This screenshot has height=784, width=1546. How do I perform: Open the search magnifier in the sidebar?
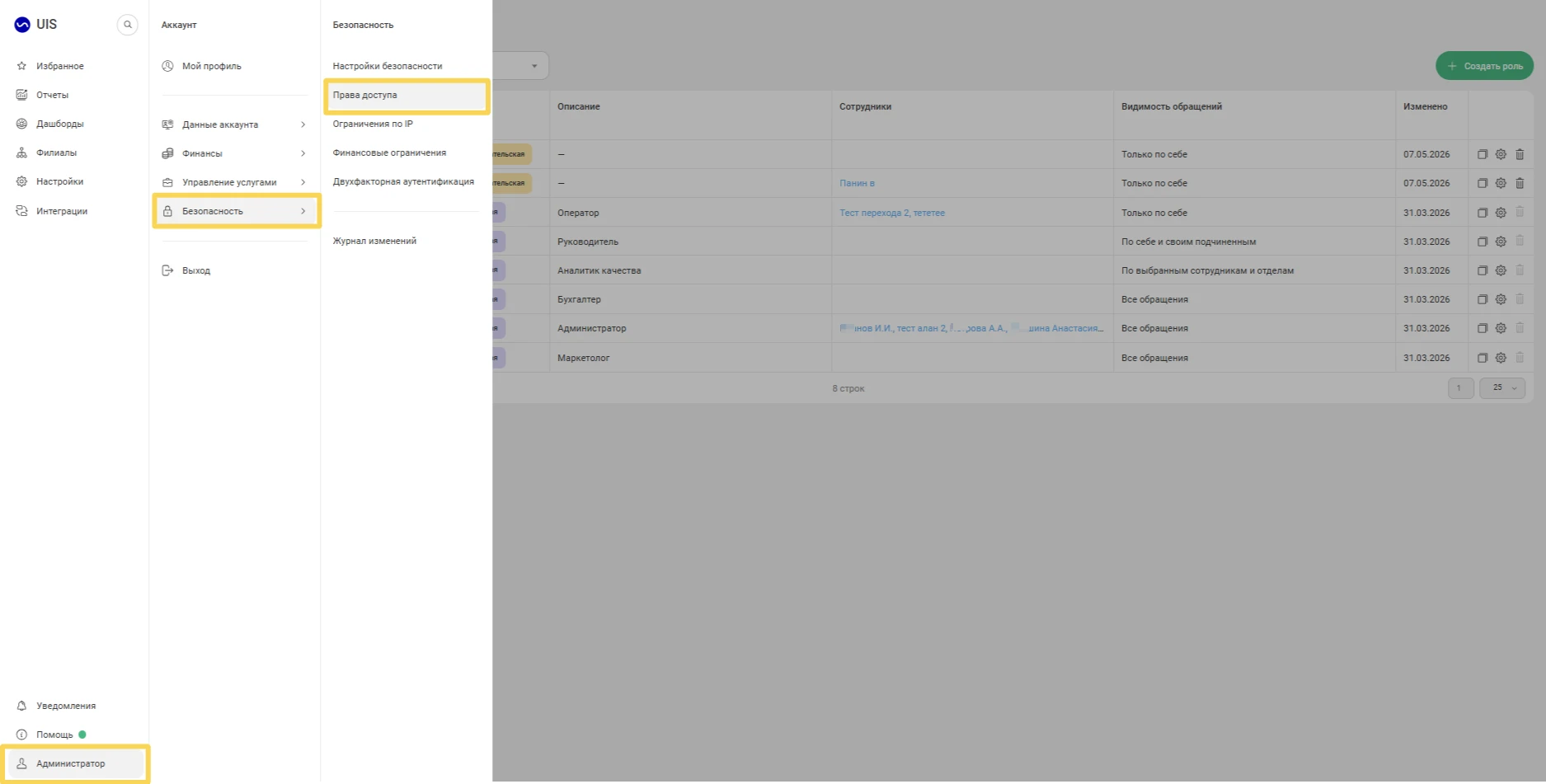128,25
